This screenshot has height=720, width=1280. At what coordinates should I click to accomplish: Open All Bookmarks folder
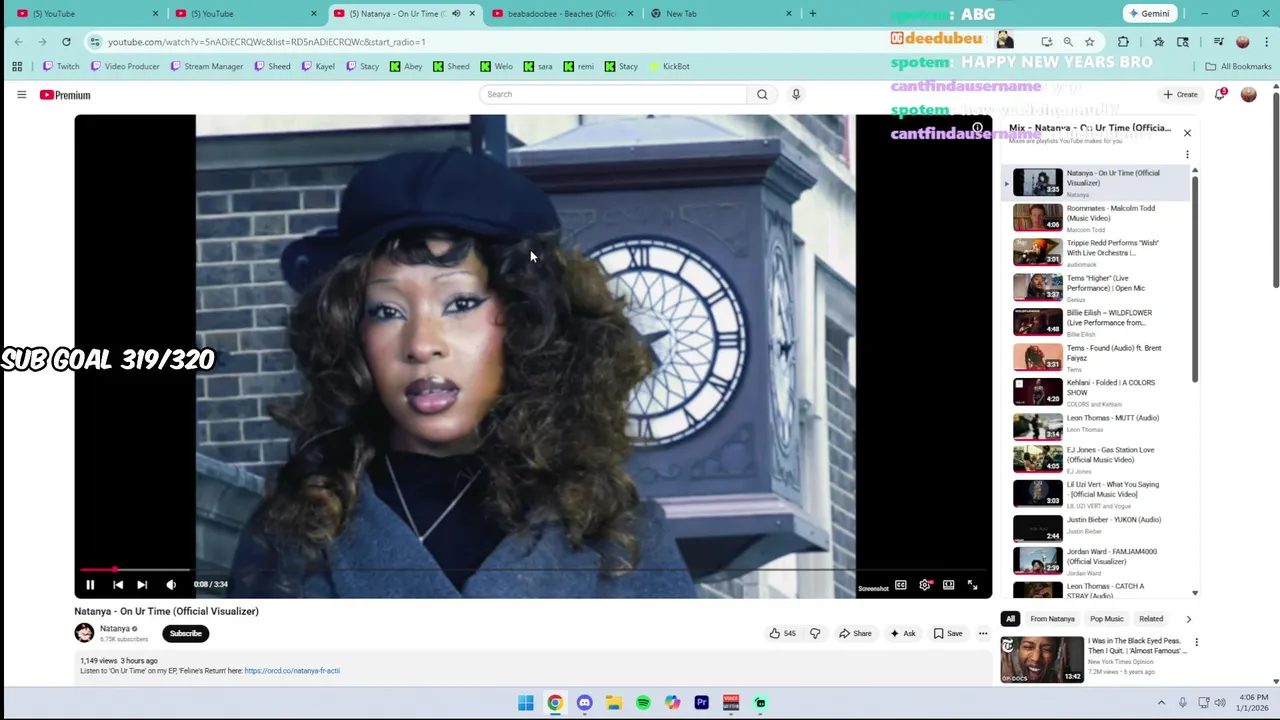(x=1238, y=67)
